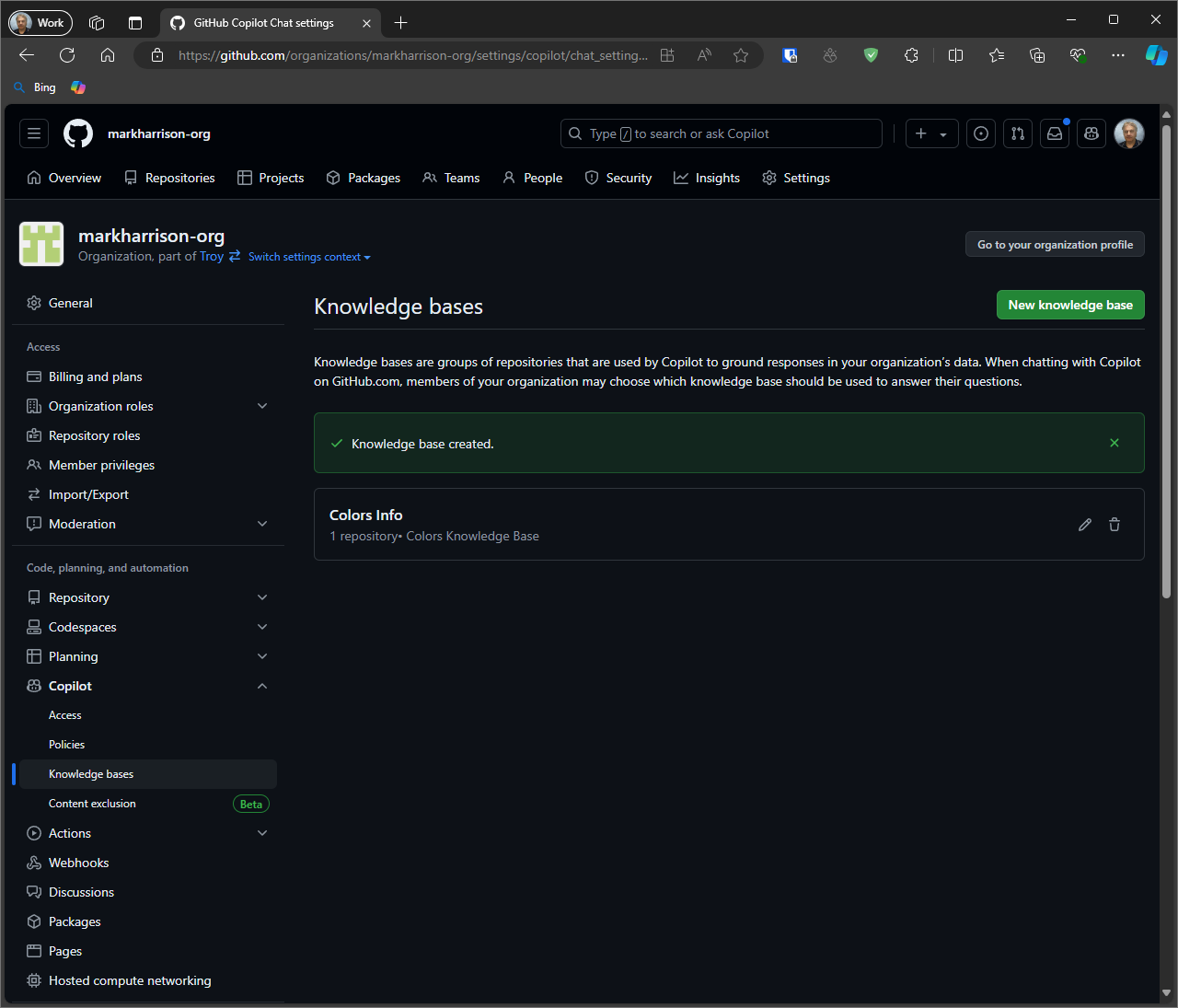This screenshot has height=1008, width=1178.
Task: Open Content exclusion in Copilot settings
Action: [92, 804]
